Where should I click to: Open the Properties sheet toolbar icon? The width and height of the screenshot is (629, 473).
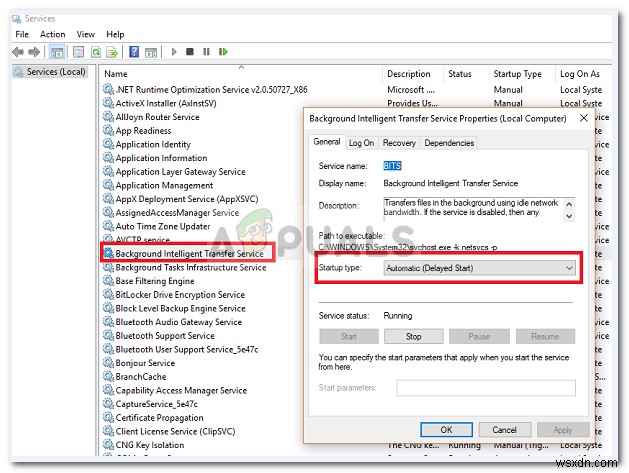point(79,52)
